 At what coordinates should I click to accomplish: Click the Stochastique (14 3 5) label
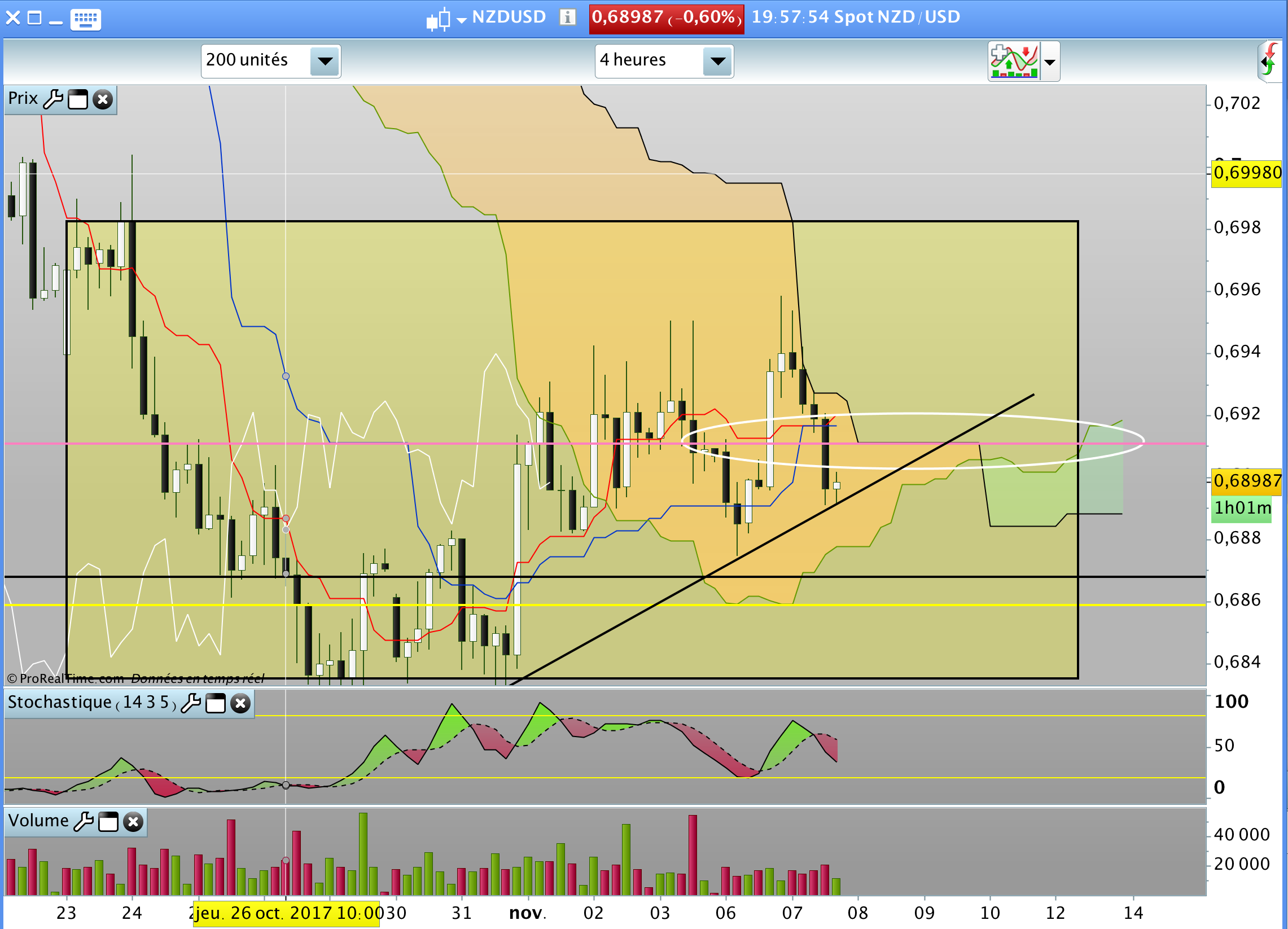(91, 703)
